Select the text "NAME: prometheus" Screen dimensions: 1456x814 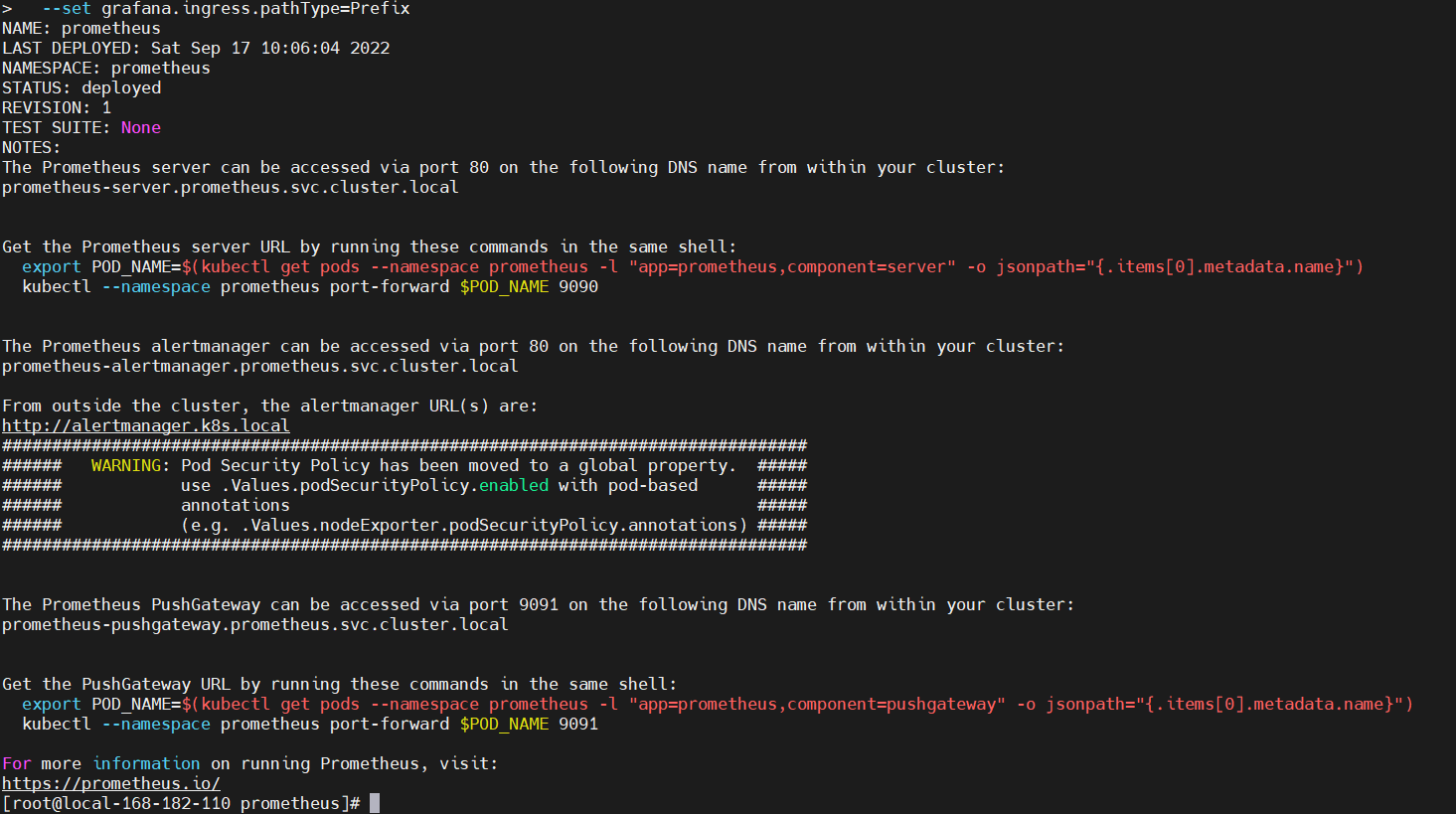pos(81,28)
